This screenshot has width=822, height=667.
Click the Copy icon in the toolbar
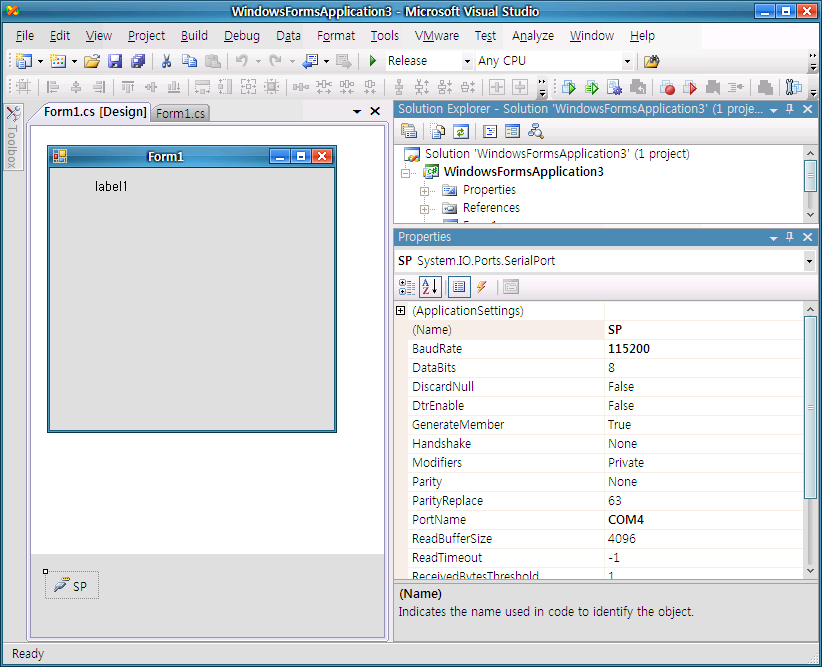(x=189, y=61)
